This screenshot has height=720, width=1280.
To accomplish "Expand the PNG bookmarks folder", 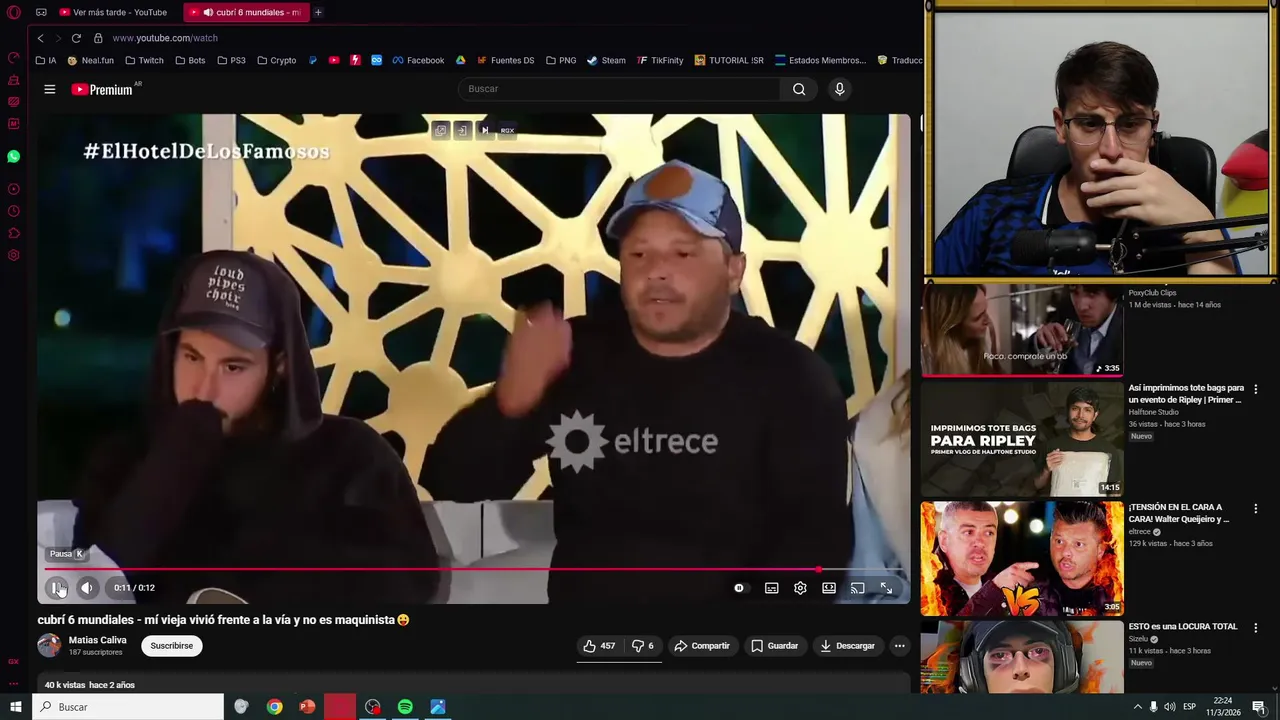I will point(561,60).
